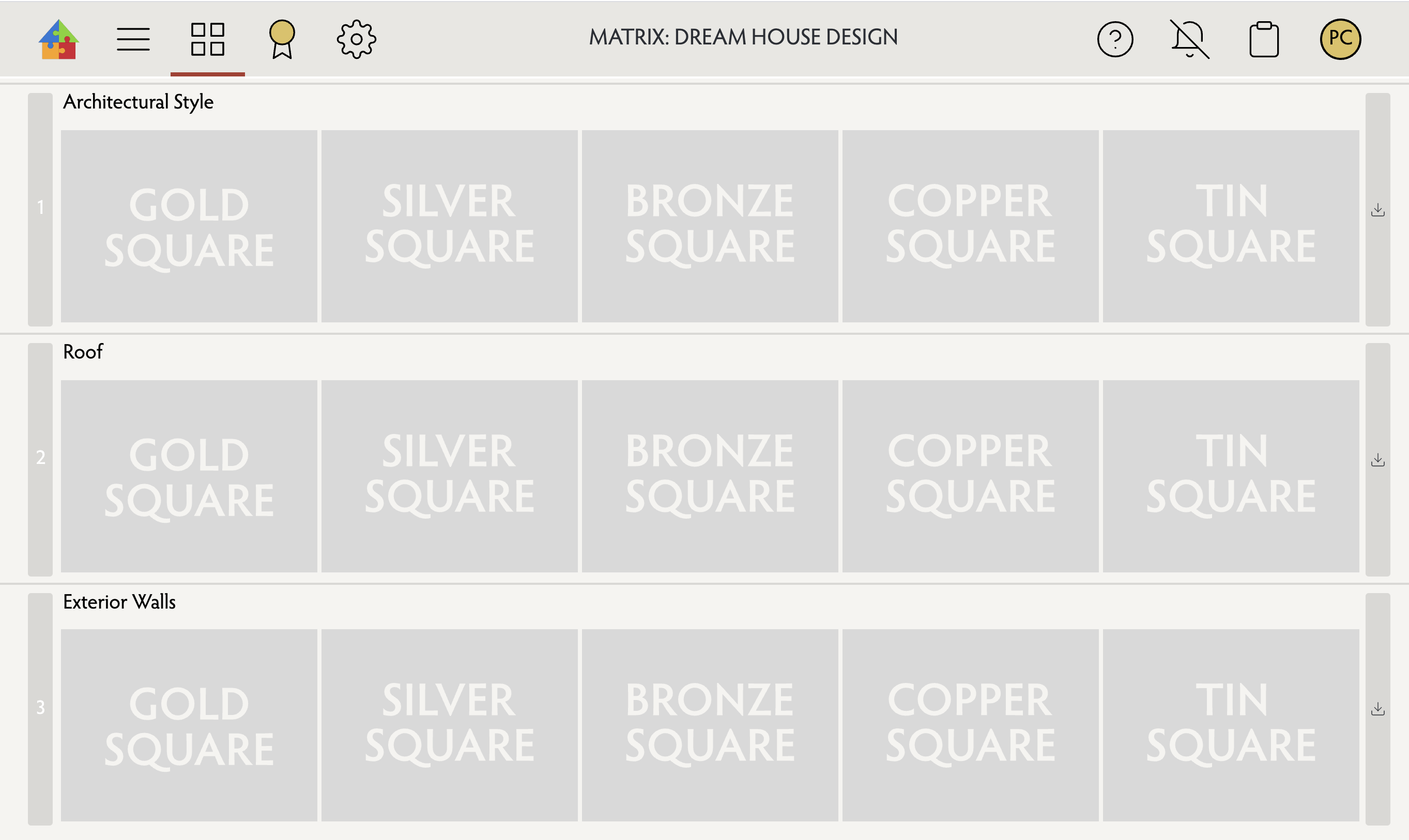1409x840 pixels.
Task: Open the settings gear
Action: click(x=356, y=39)
